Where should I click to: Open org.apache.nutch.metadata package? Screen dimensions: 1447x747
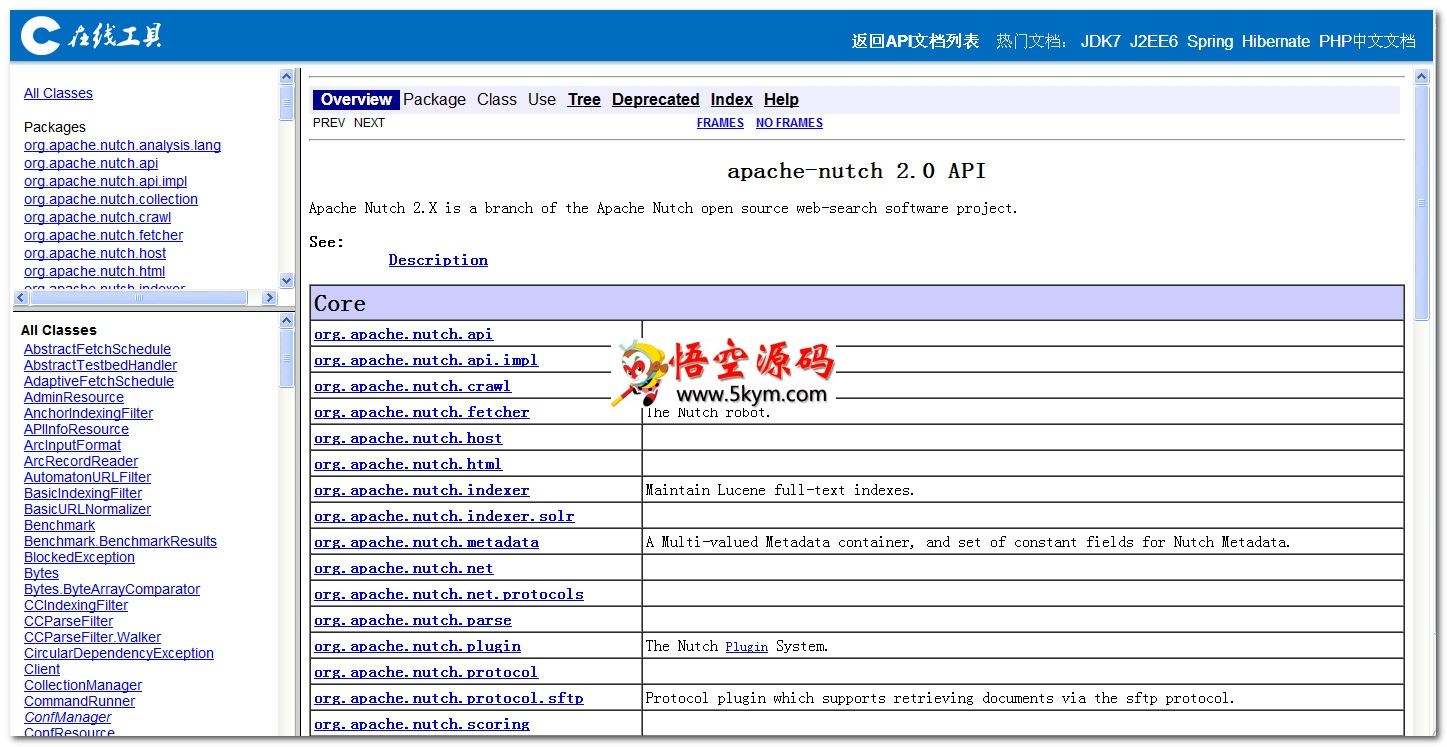426,542
